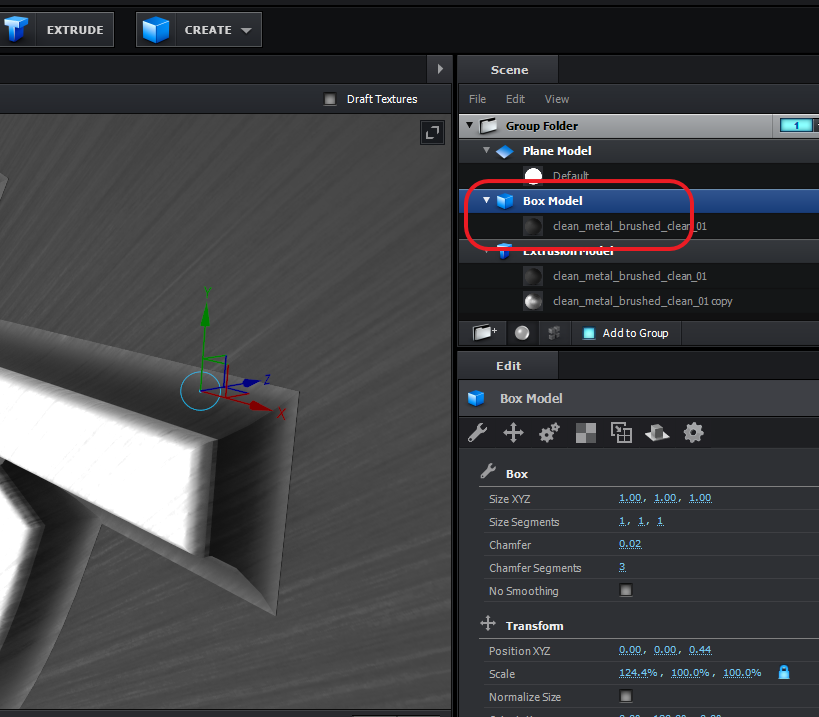Edit Size XYZ second value 1.00
This screenshot has height=717, width=819.
(665, 498)
